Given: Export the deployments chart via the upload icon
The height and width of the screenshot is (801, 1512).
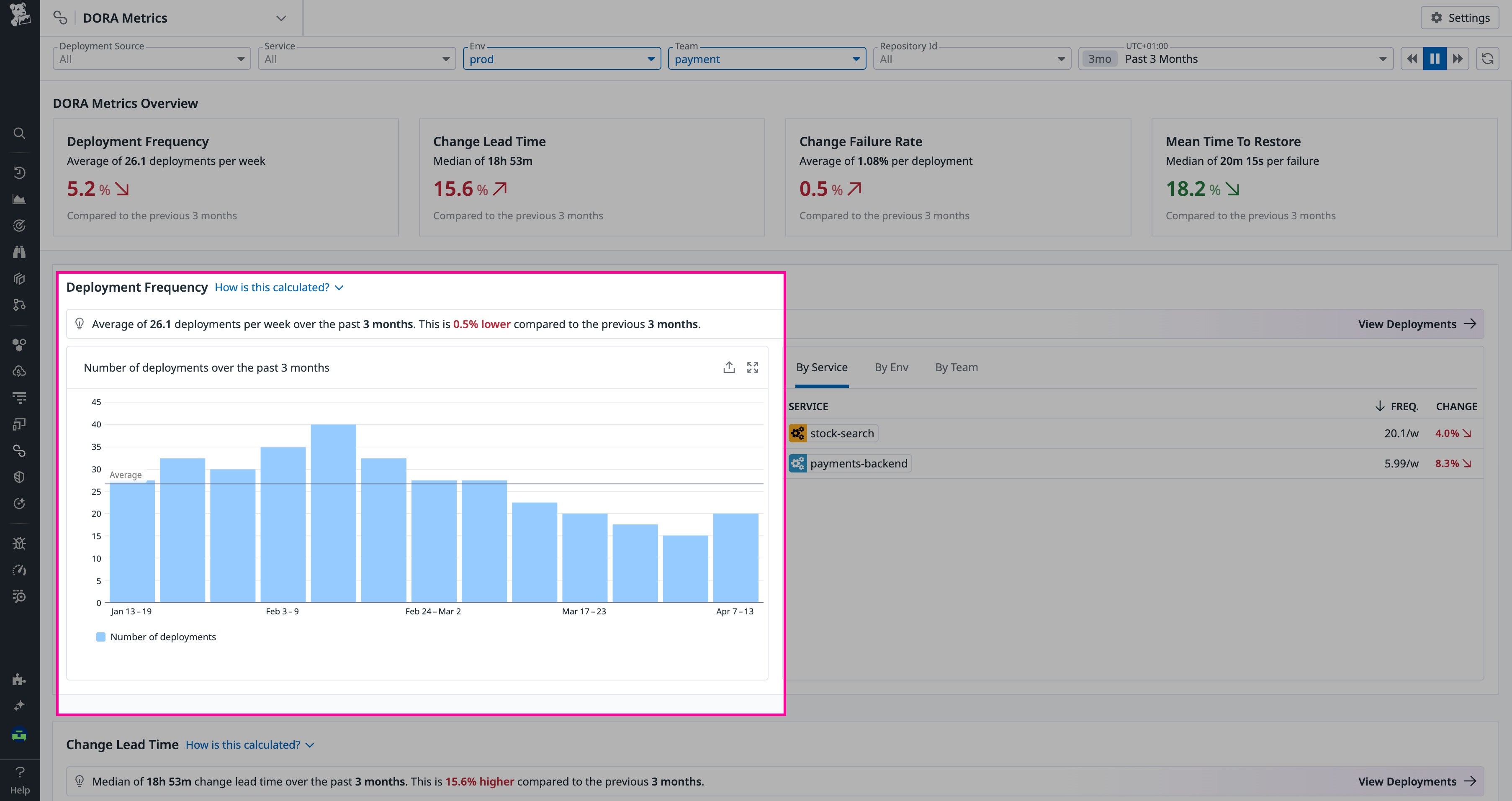Looking at the screenshot, I should pos(729,367).
